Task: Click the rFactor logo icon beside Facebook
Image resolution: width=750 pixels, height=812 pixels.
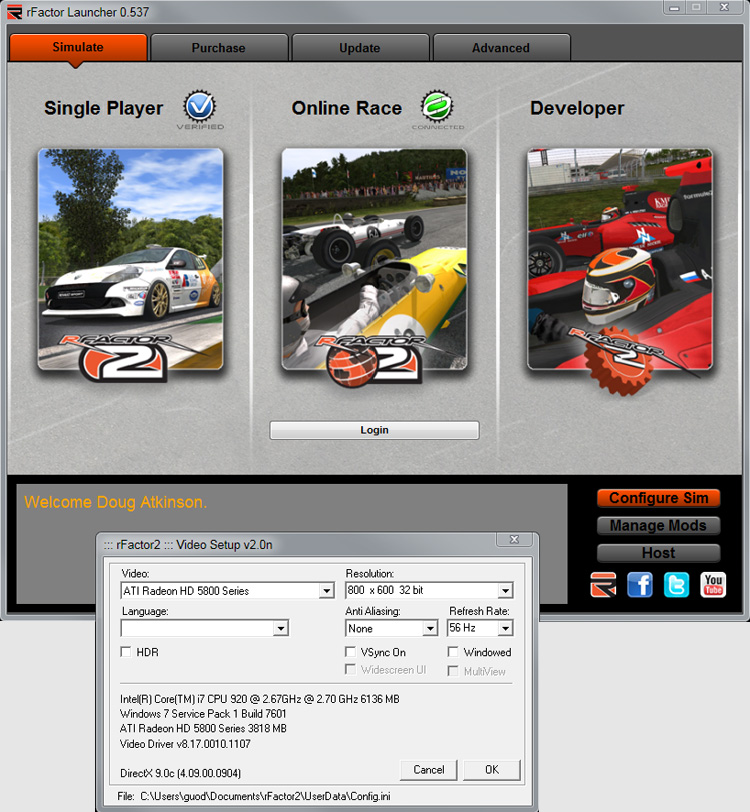Action: (603, 584)
